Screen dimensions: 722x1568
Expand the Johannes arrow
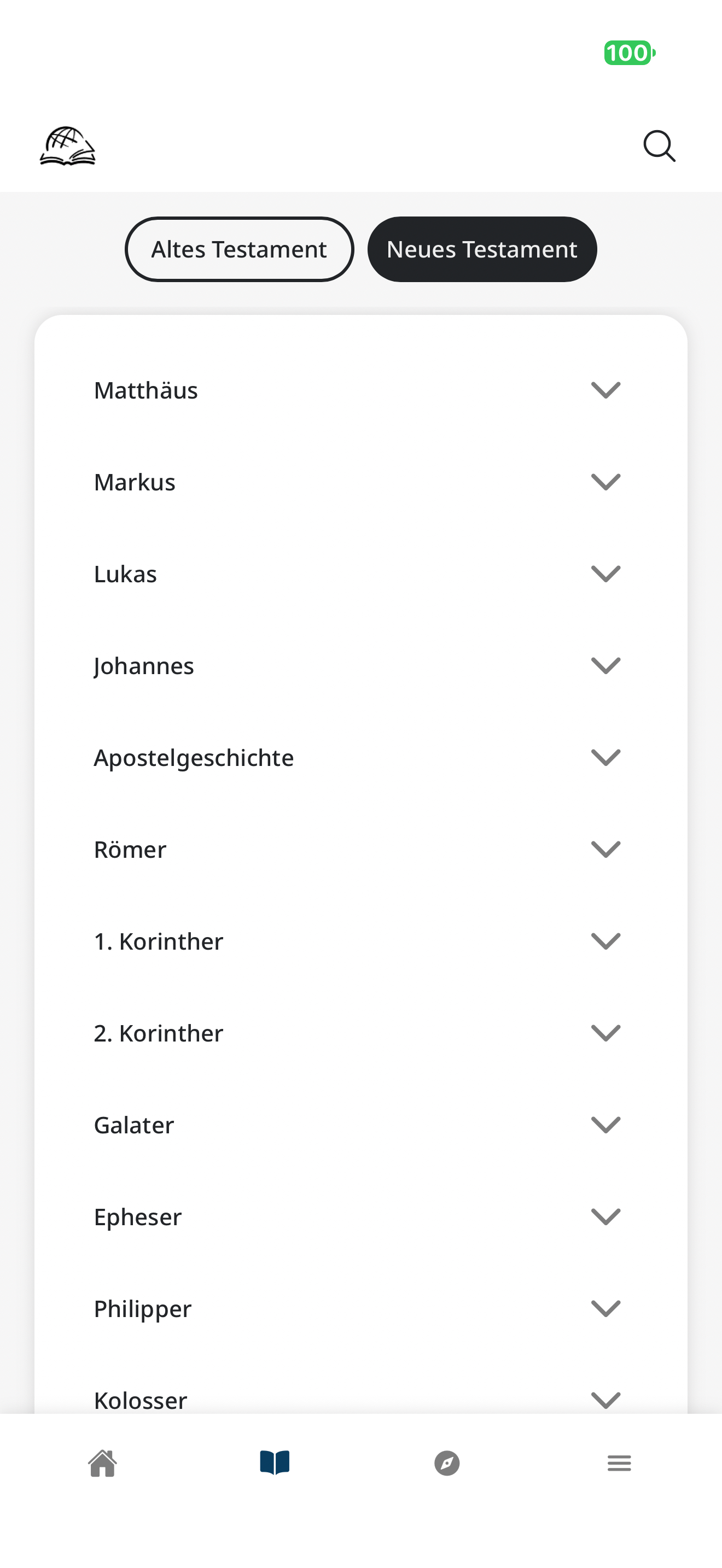605,666
